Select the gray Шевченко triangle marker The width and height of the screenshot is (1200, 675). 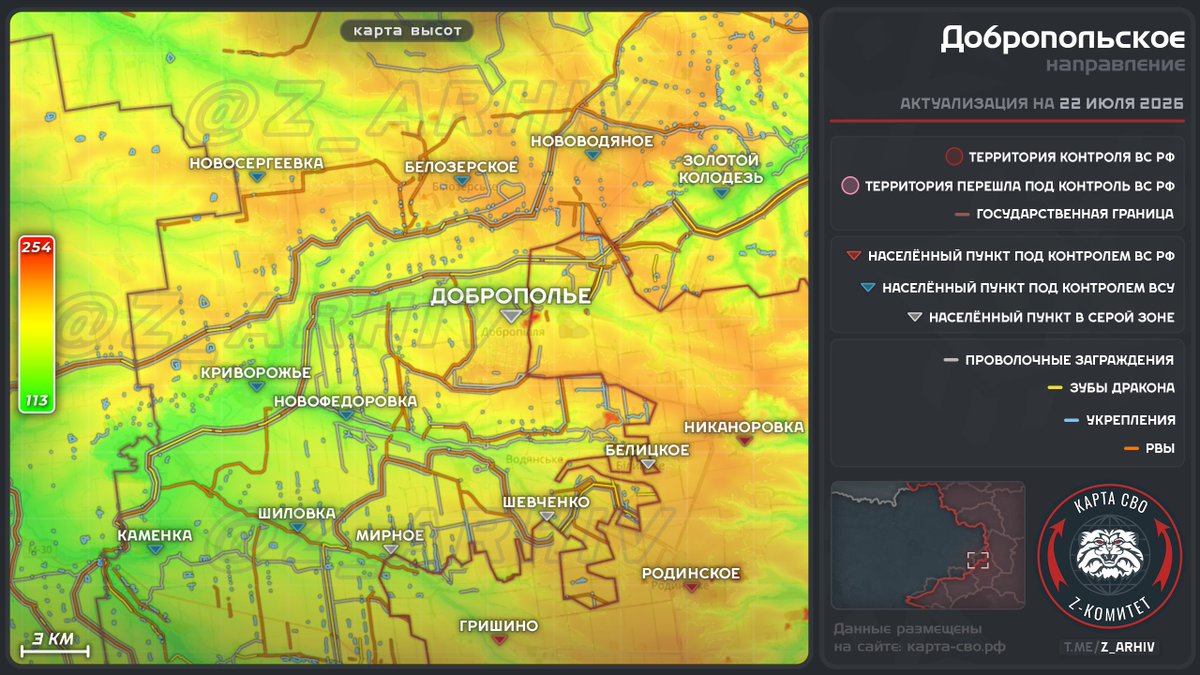[x=546, y=517]
